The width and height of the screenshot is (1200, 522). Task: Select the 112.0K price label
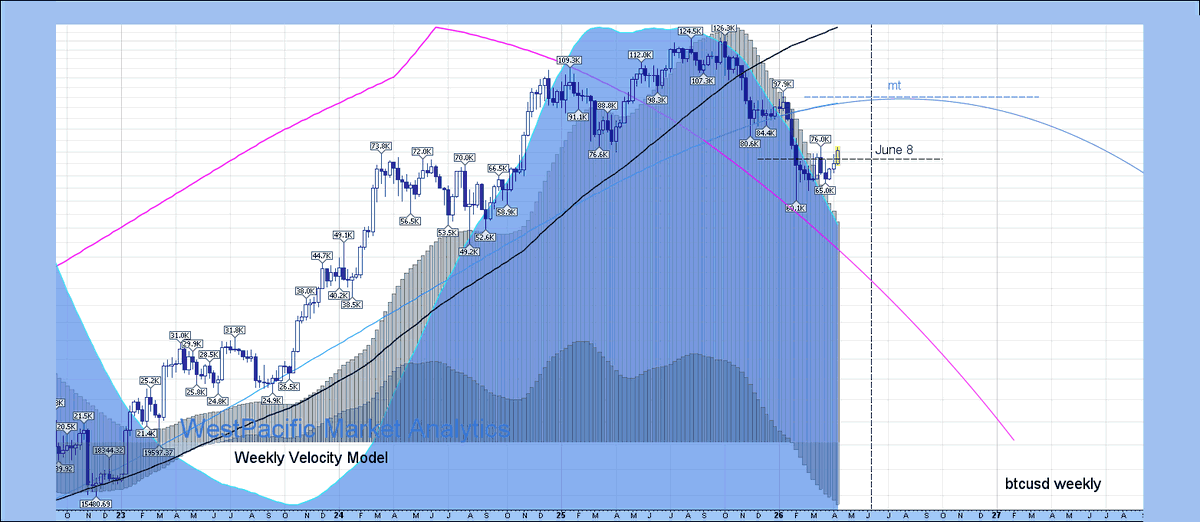pyautogui.click(x=640, y=54)
